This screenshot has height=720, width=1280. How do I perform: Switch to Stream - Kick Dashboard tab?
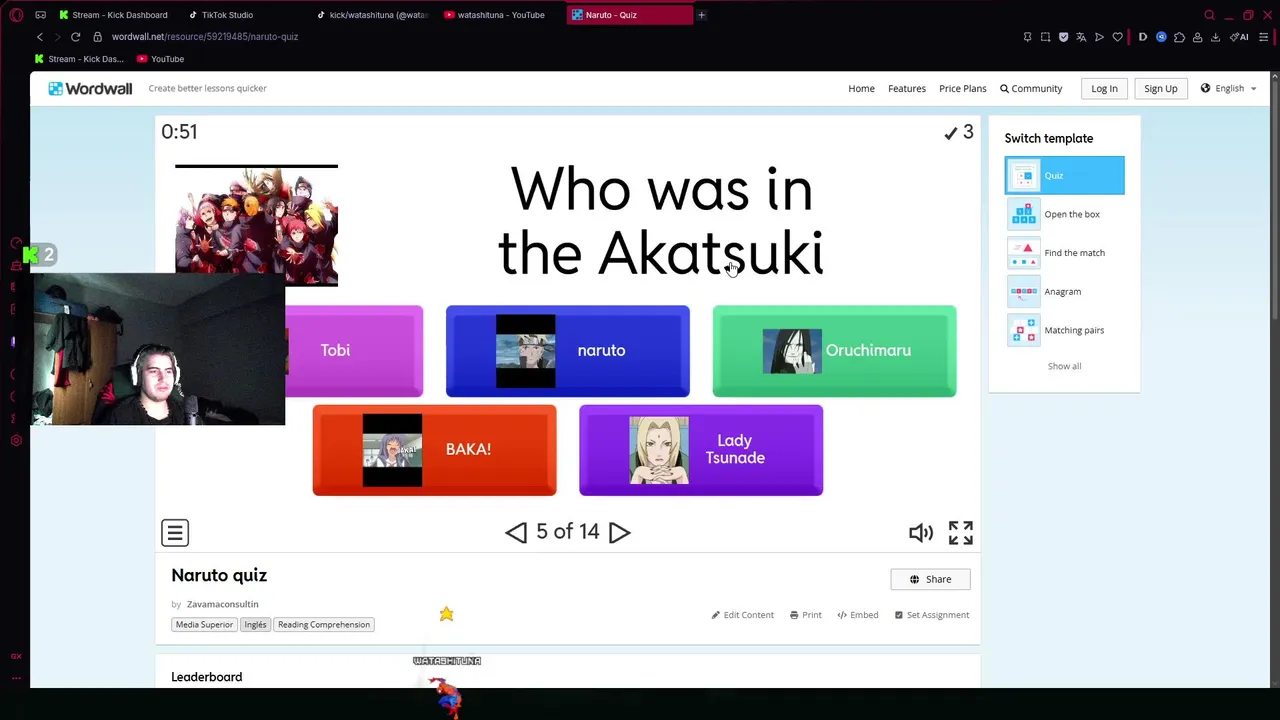click(113, 15)
